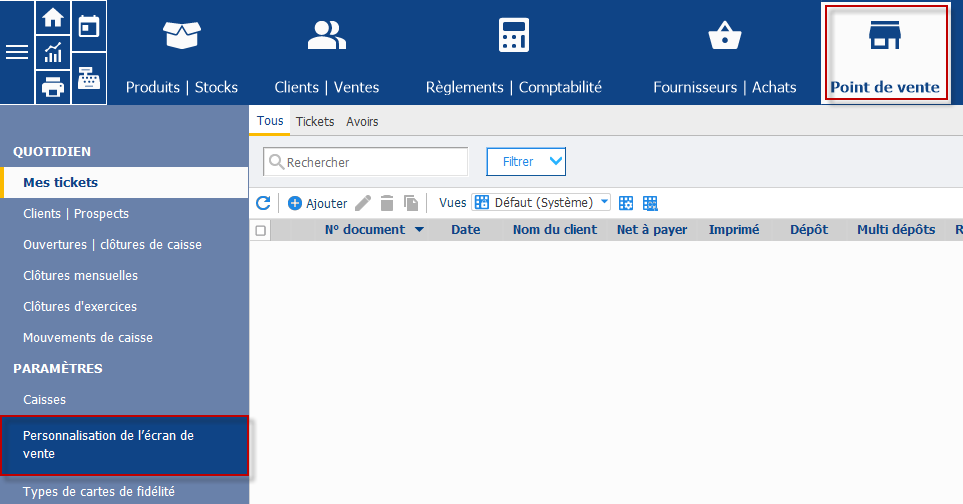The image size is (963, 504).
Task: Sort by Net à payer column
Action: (x=652, y=230)
